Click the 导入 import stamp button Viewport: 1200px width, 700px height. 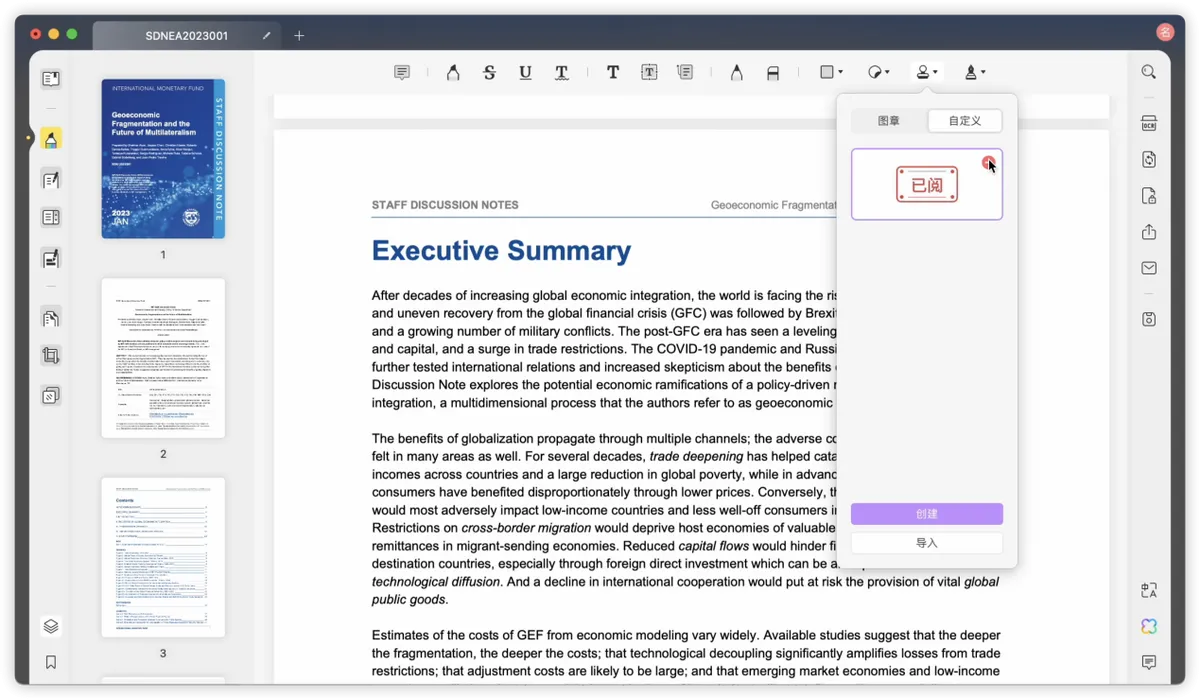[927, 543]
